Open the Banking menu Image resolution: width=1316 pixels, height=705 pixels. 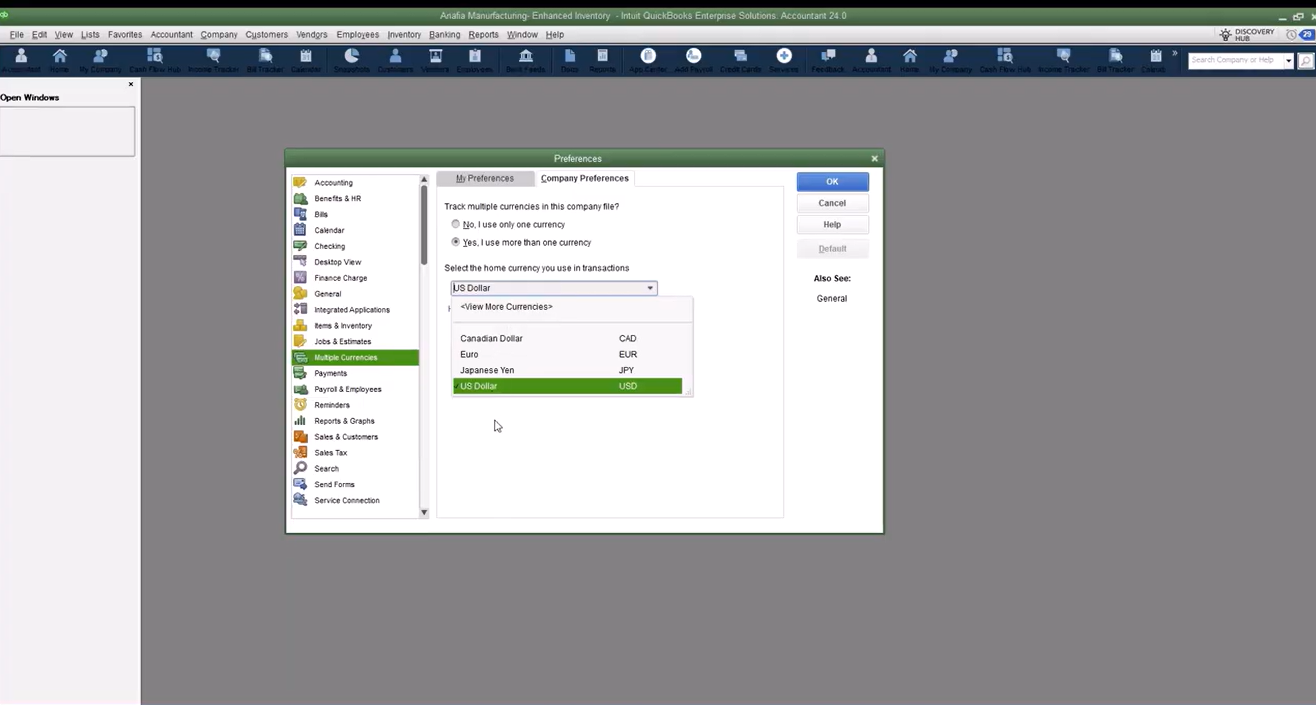coord(444,34)
